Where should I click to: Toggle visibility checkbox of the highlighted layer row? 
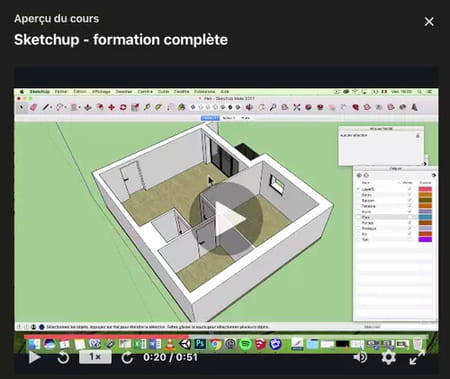(410, 217)
